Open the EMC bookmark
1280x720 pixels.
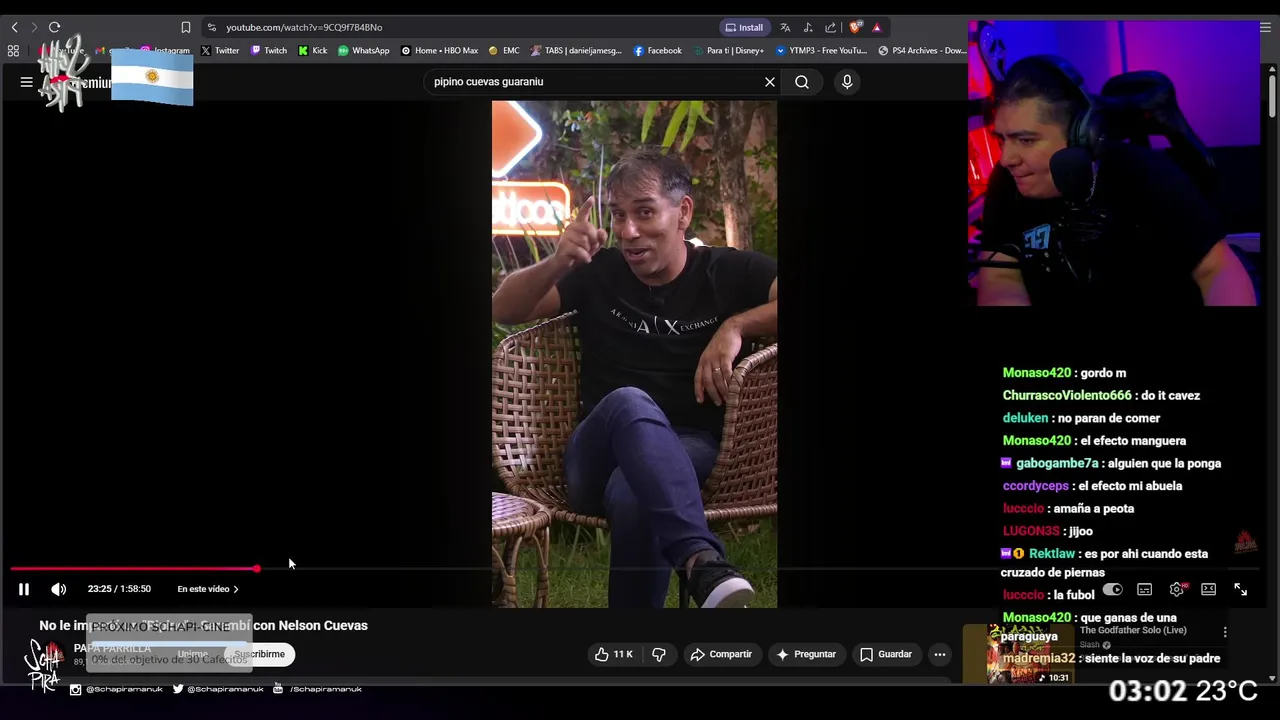pos(504,50)
